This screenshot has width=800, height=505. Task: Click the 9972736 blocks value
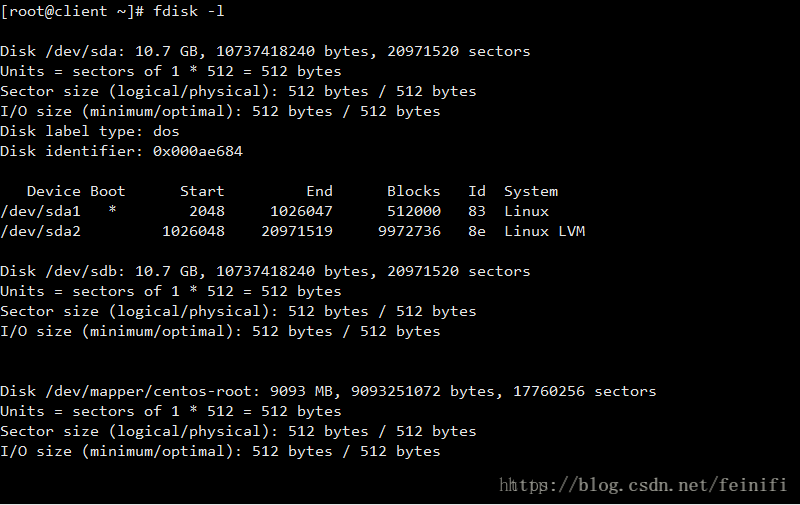[409, 231]
